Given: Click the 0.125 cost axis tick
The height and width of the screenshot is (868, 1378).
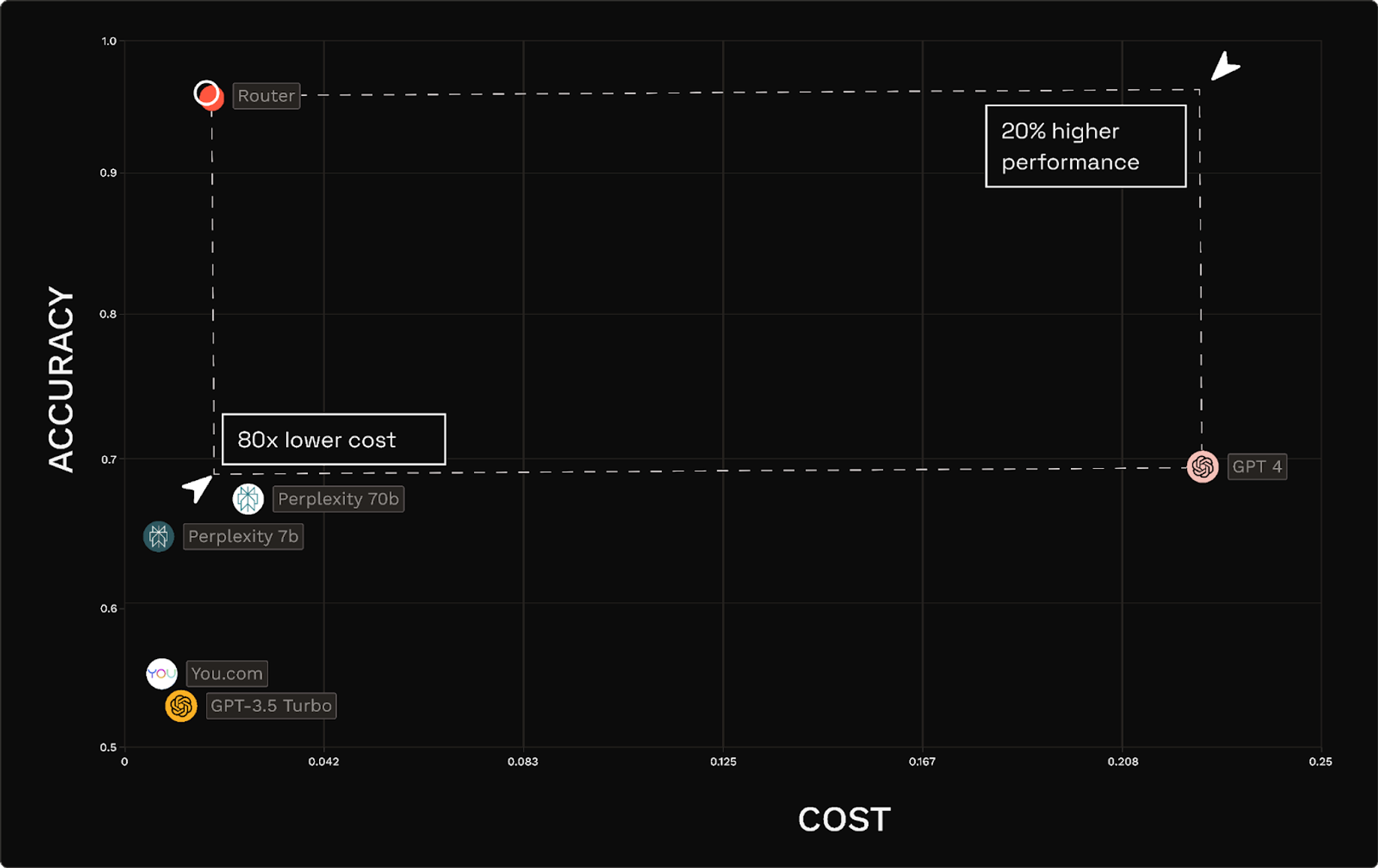Looking at the screenshot, I should [x=723, y=762].
